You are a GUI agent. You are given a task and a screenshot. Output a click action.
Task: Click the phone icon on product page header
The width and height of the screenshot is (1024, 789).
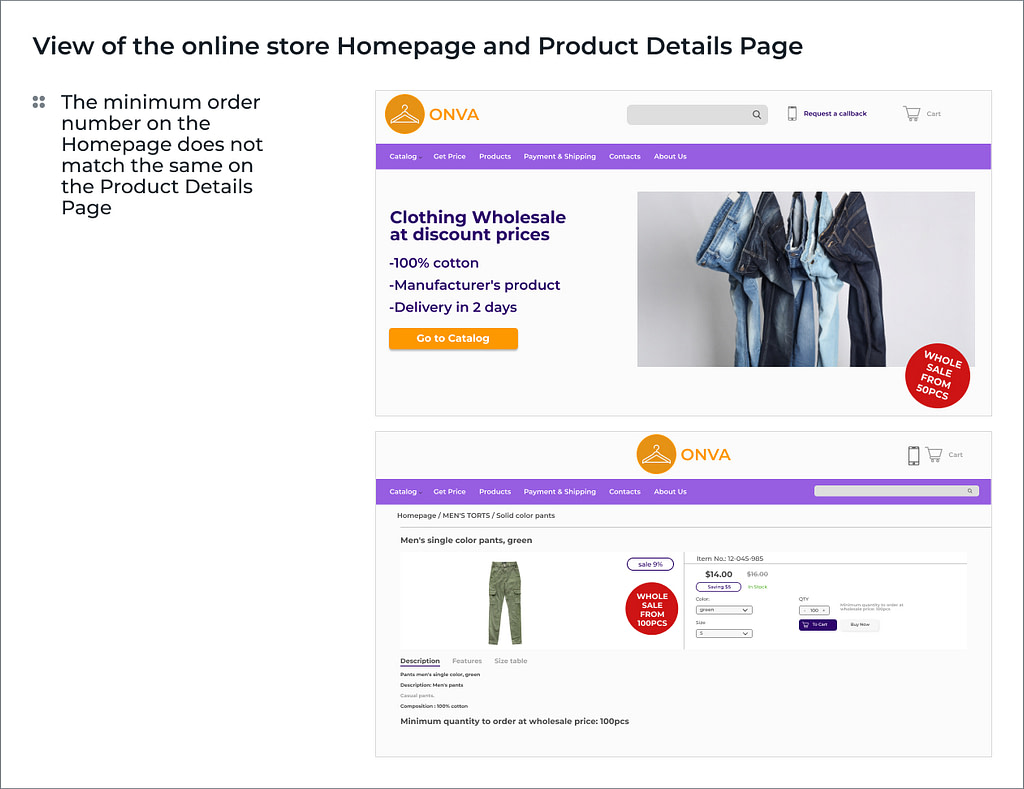(x=914, y=455)
